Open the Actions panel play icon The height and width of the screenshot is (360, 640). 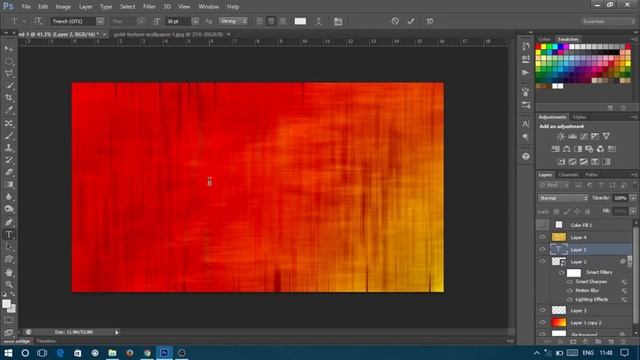pos(526,72)
